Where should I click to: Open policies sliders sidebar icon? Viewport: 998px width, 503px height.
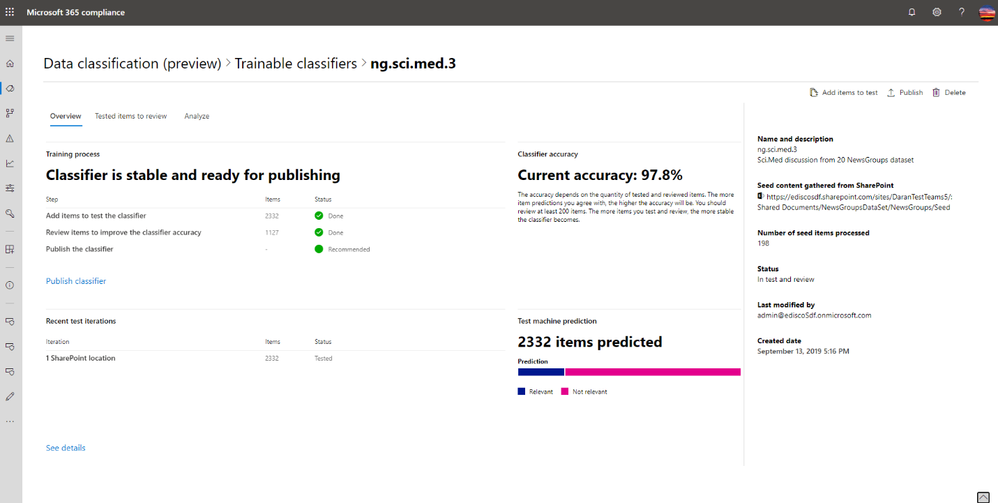pyautogui.click(x=10, y=188)
